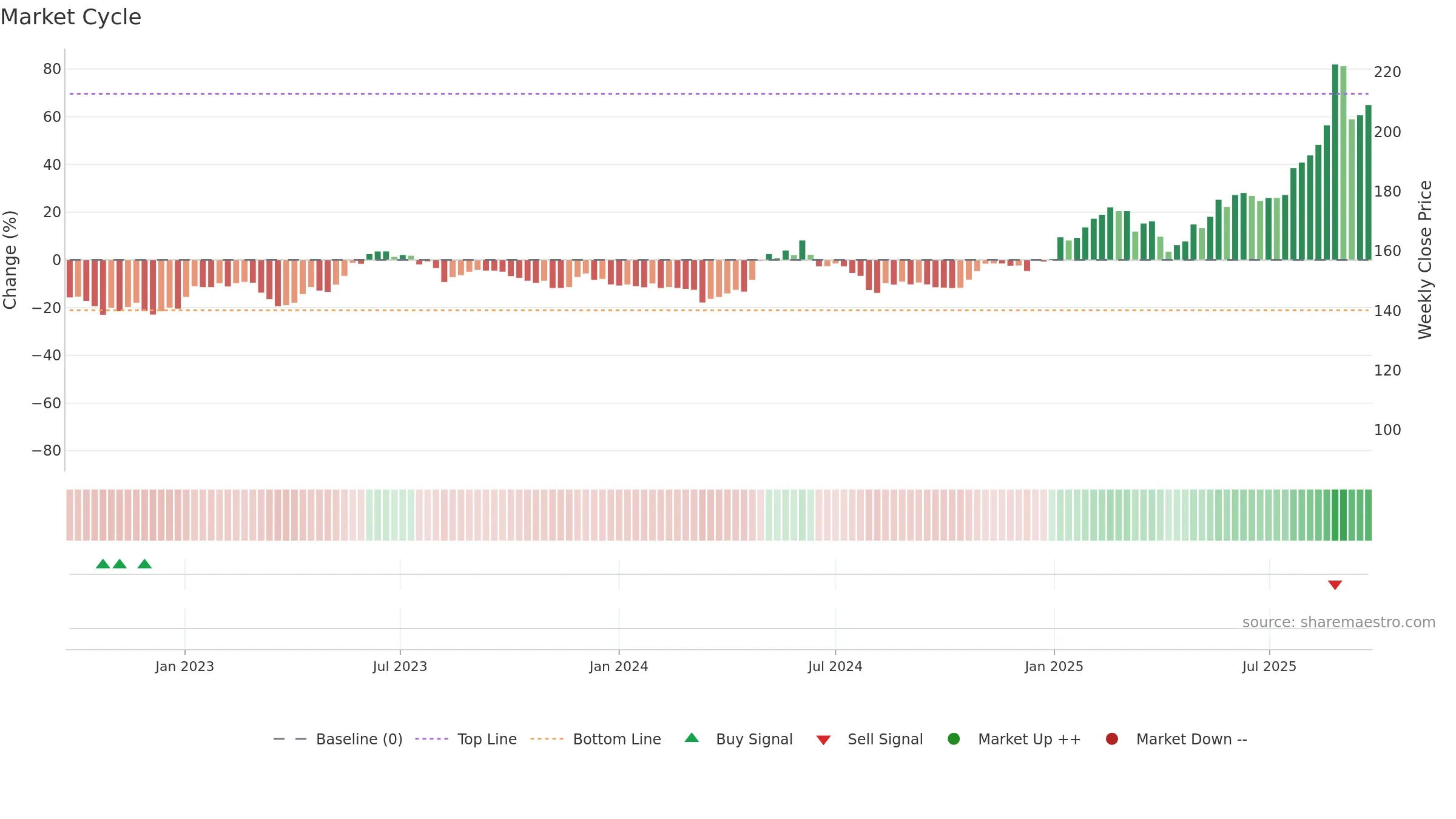Click the Weekly Close Price axis title

pyautogui.click(x=1425, y=260)
